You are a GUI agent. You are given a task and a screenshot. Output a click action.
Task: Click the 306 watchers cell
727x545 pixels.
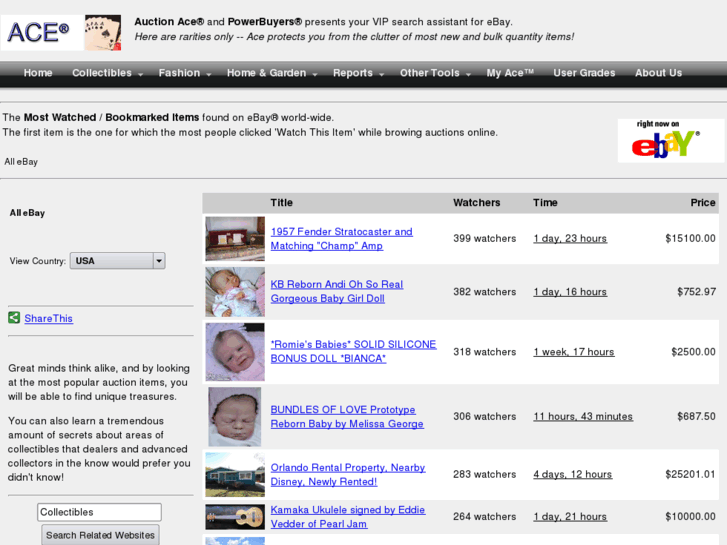[485, 417]
